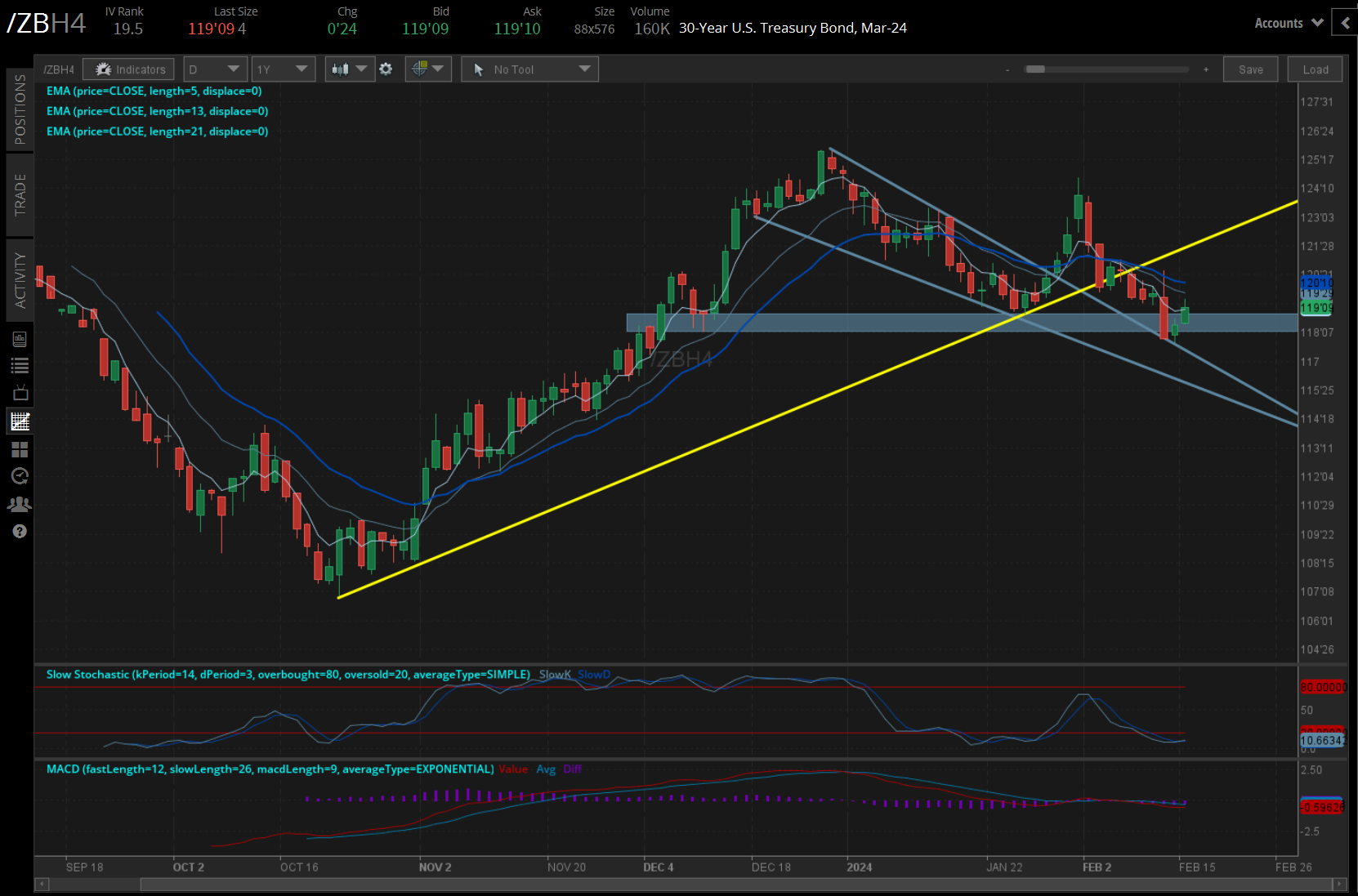Open the live TV sidebar icon
This screenshot has width=1358, height=896.
click(x=20, y=393)
